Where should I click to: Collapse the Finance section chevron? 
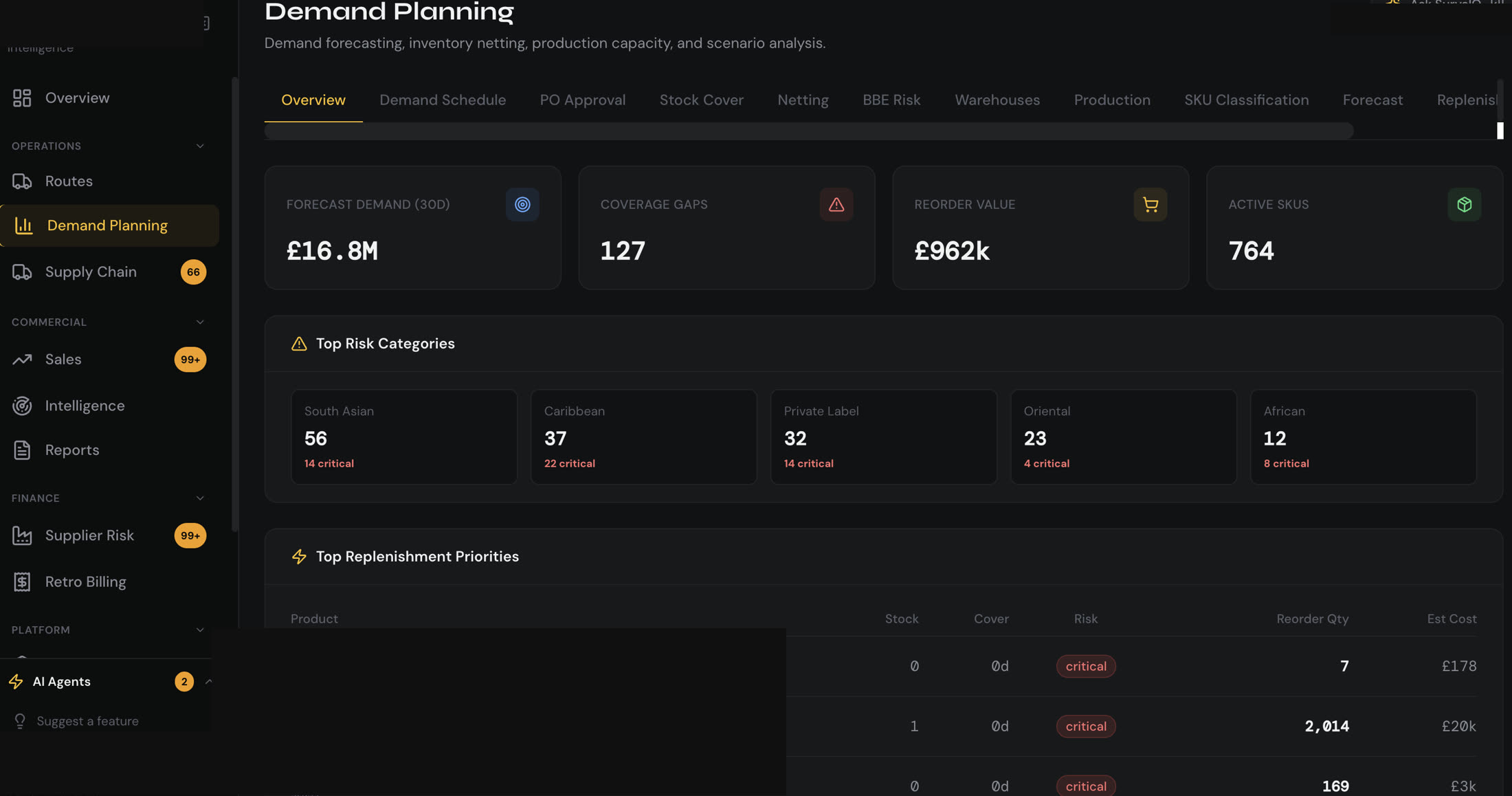(200, 498)
